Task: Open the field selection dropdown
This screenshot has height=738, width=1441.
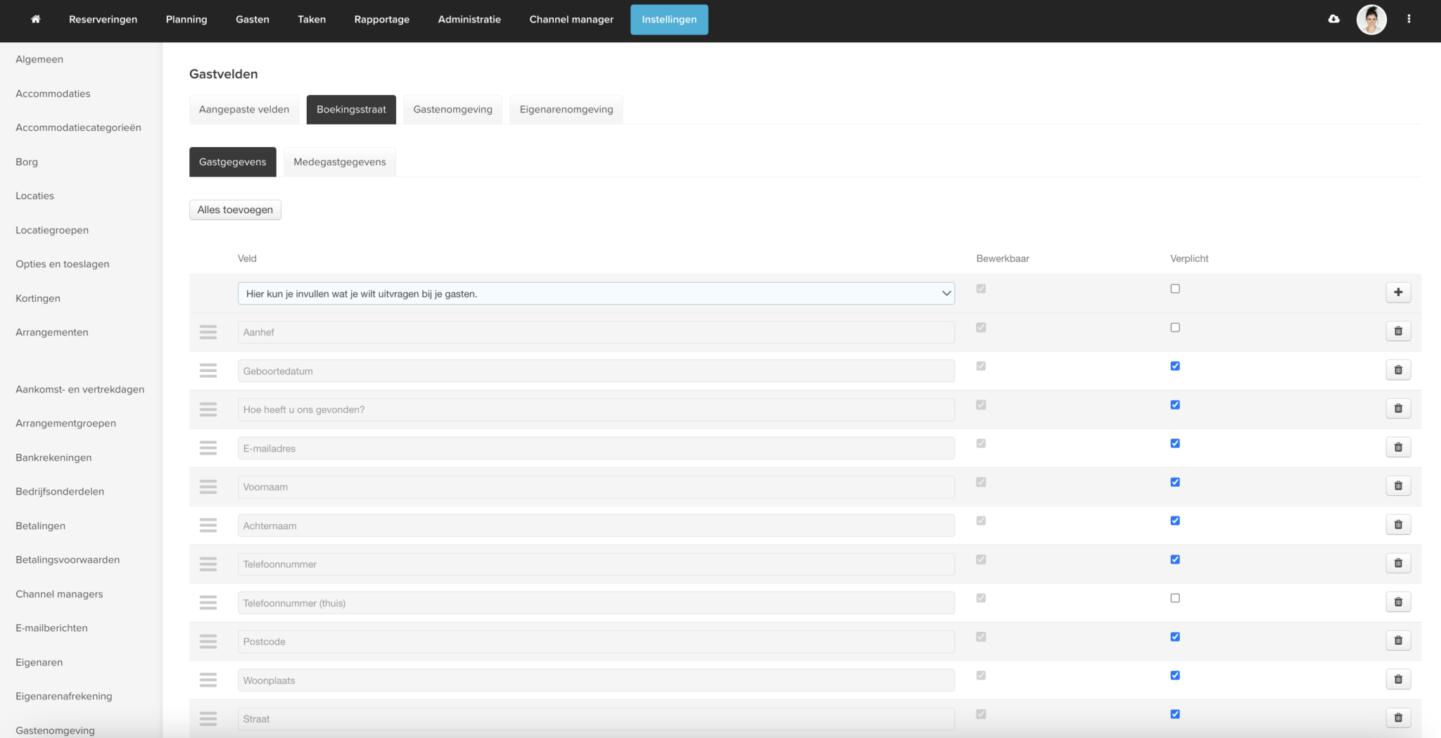Action: 595,294
